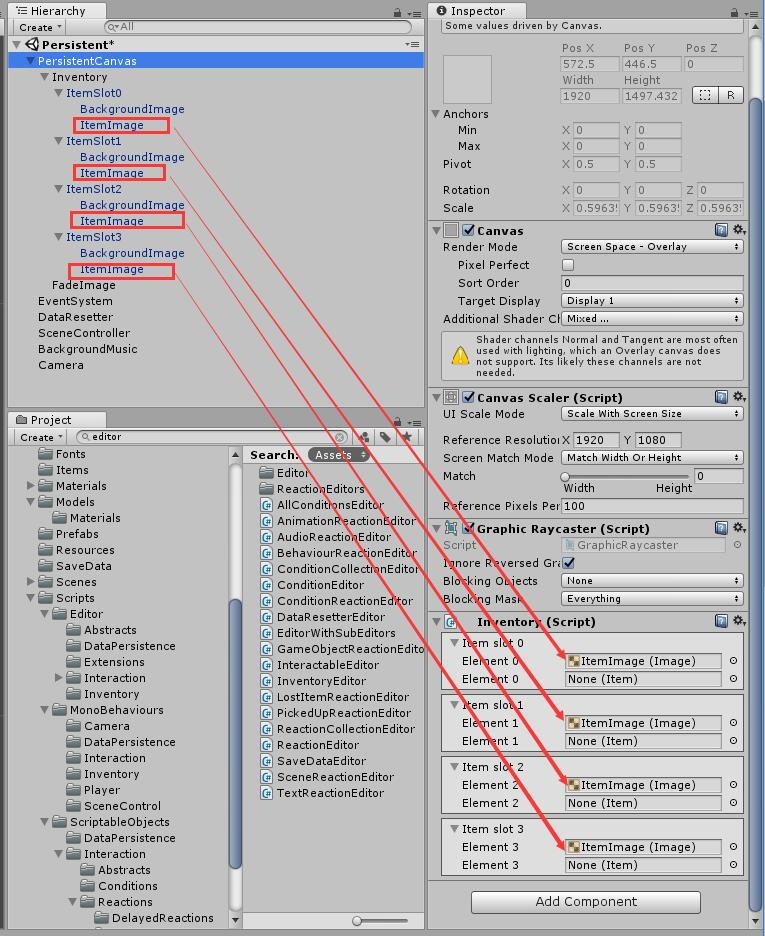Click the Project save-search star icon

(x=407, y=437)
